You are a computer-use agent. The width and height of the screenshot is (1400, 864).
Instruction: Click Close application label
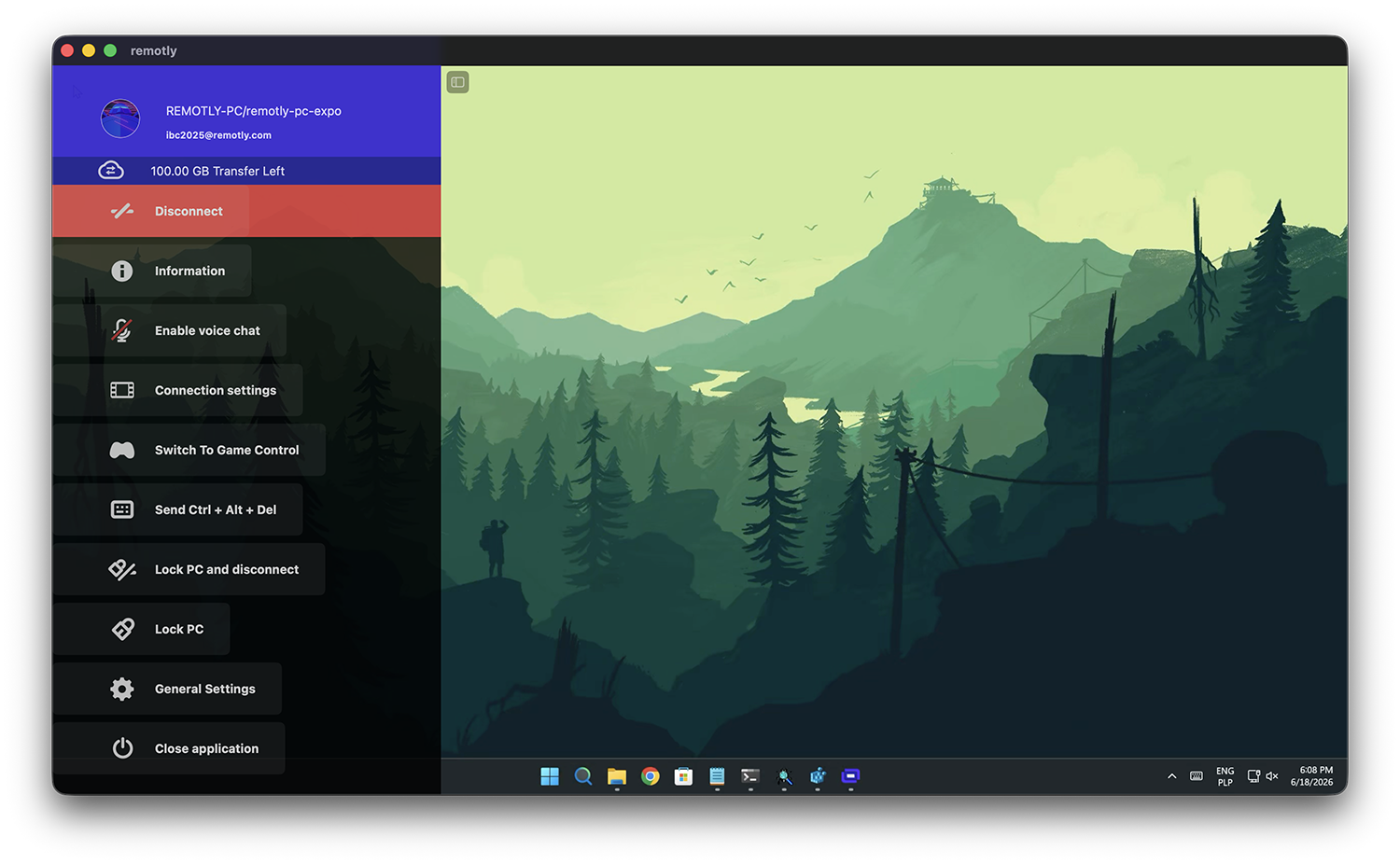207,748
